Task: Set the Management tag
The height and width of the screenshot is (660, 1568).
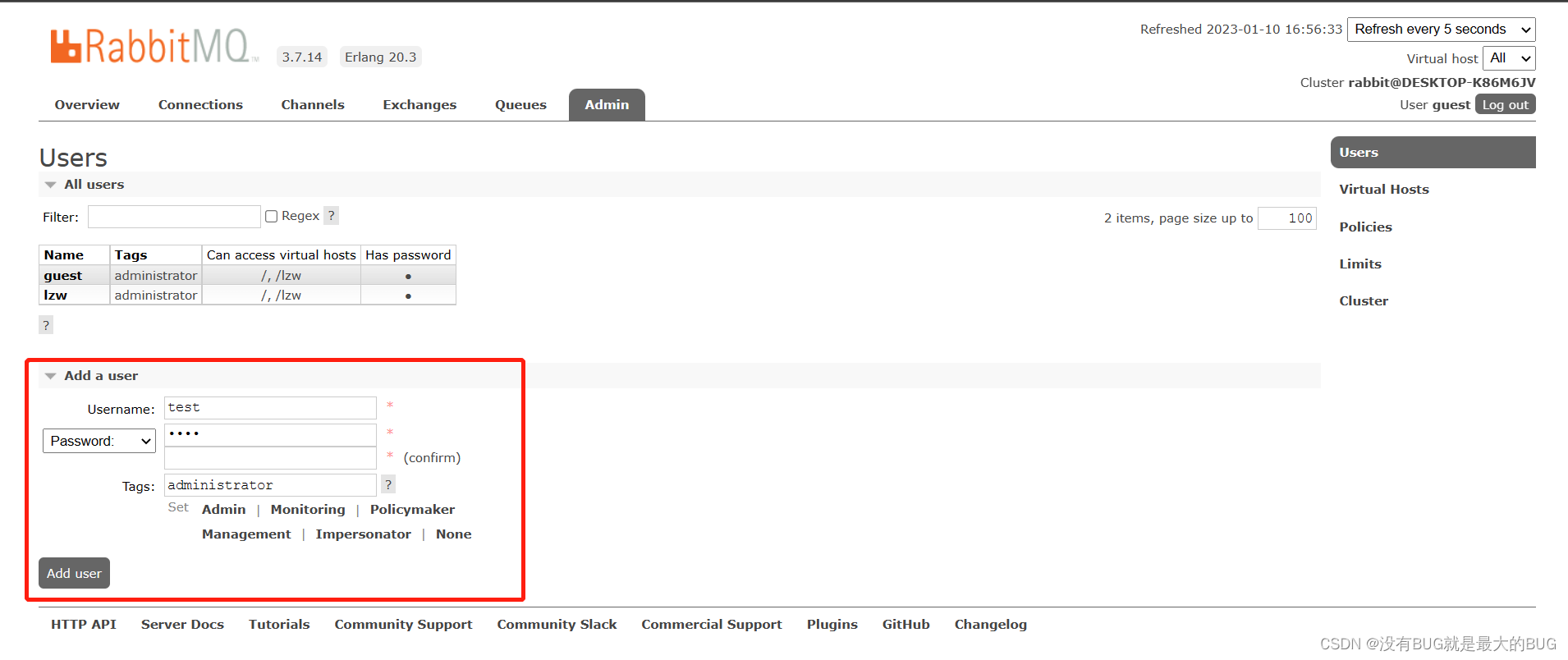Action: (246, 534)
